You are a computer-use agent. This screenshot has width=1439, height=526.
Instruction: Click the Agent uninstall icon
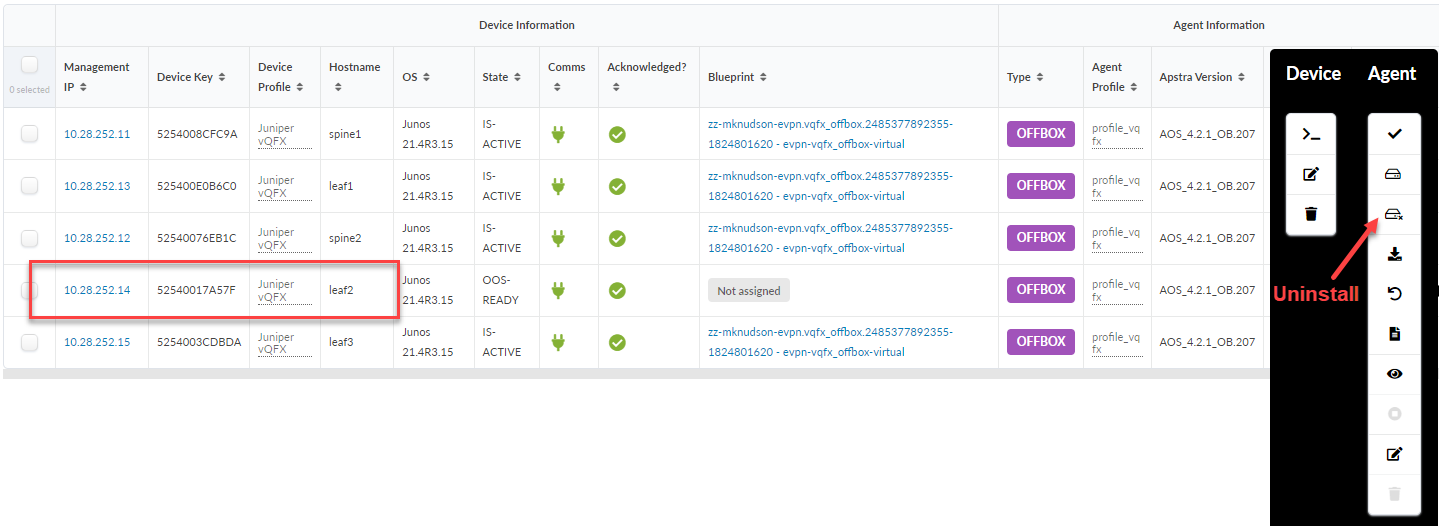pos(1394,214)
